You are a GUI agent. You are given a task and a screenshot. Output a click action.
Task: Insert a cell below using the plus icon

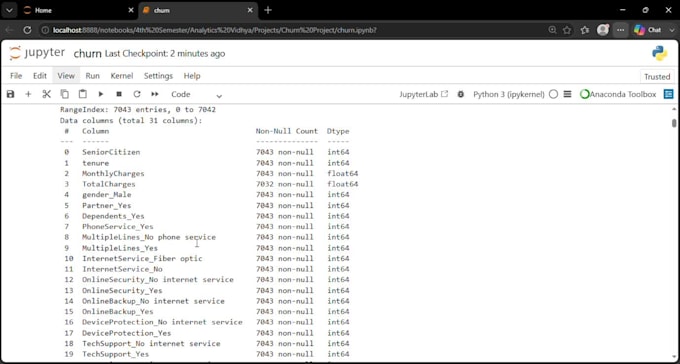tap(28, 94)
